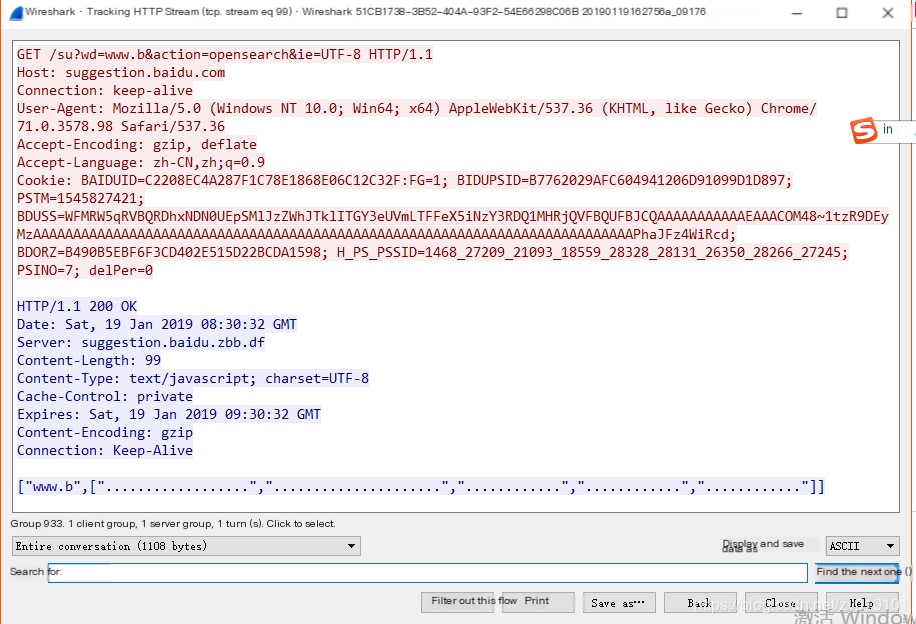Click the Filter out this flow button
The width and height of the screenshot is (916, 624).
457,602
